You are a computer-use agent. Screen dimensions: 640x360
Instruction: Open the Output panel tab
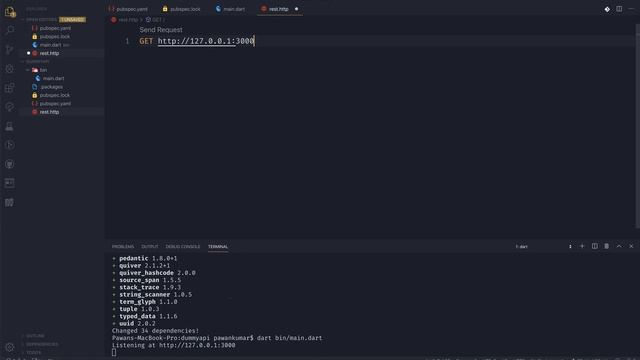(x=149, y=247)
